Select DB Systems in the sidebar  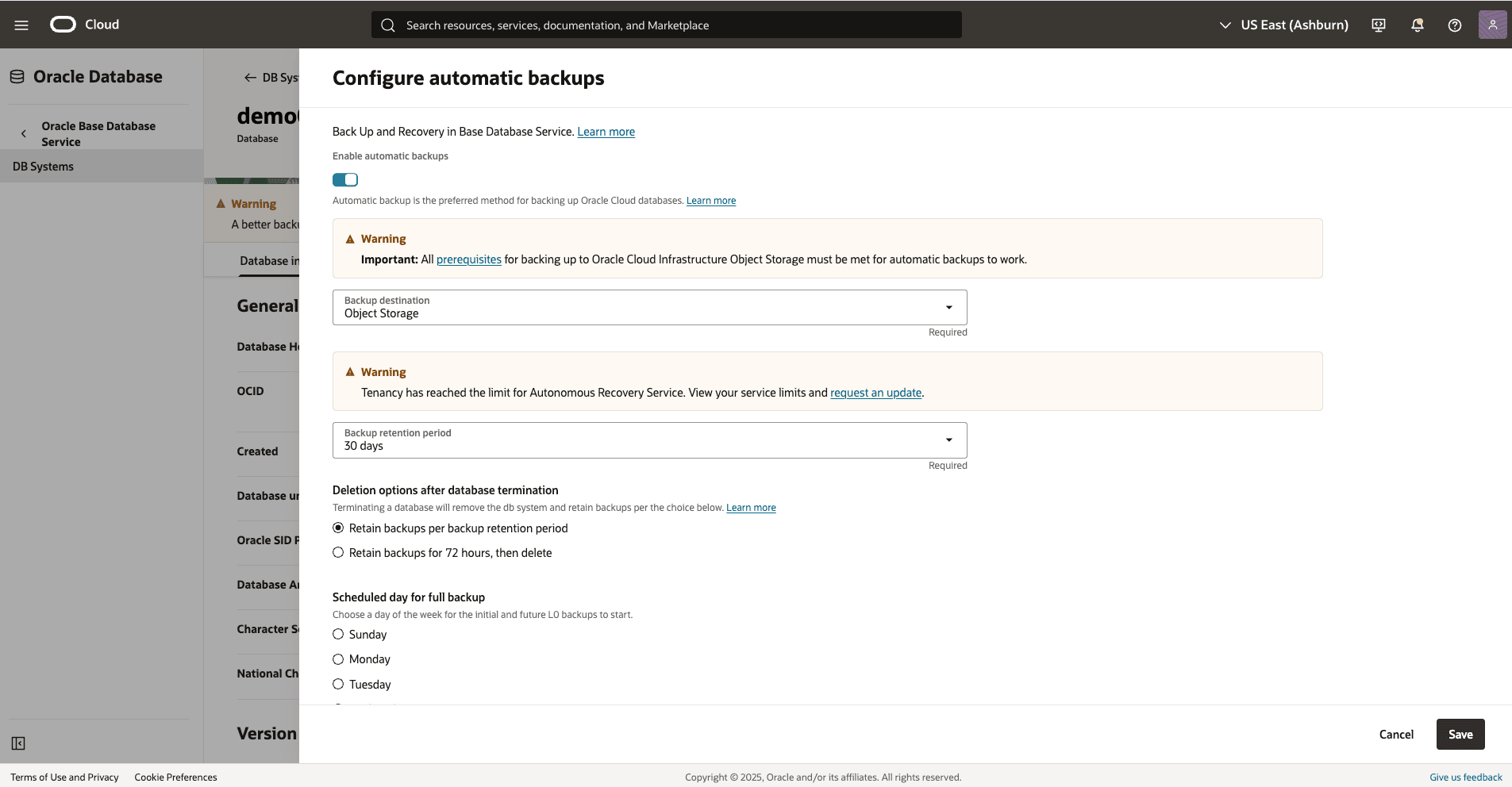pyautogui.click(x=44, y=166)
